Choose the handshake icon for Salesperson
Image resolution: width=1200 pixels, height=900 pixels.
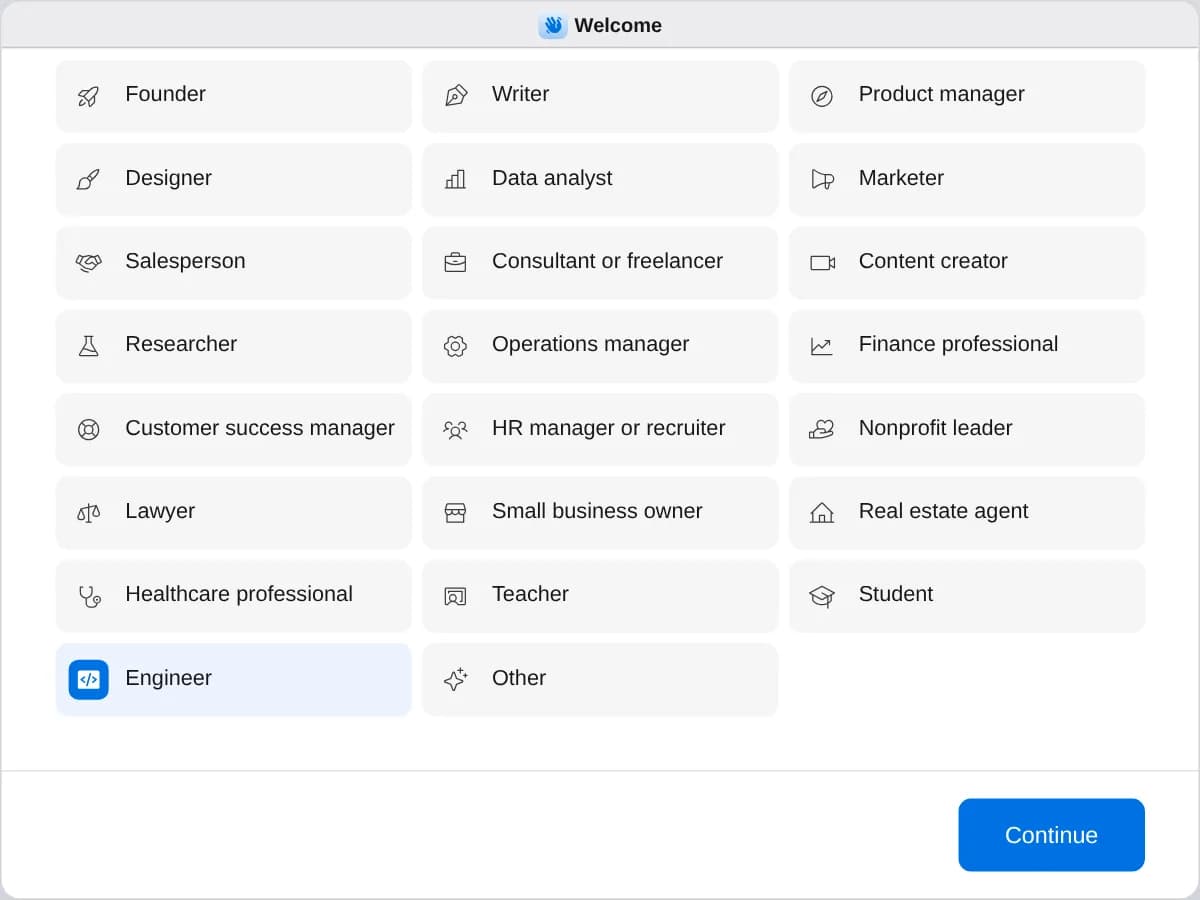pyautogui.click(x=89, y=263)
